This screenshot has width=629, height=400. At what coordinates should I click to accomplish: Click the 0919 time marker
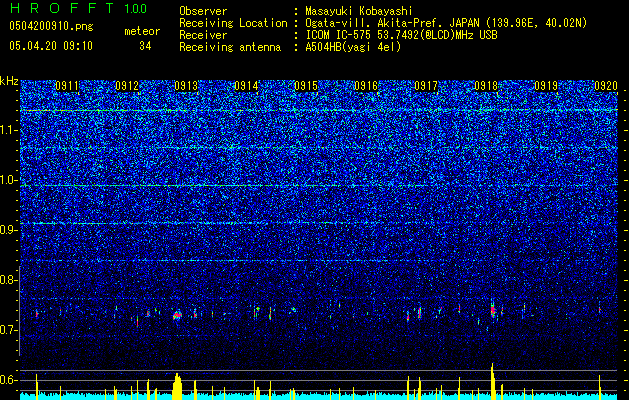point(546,86)
